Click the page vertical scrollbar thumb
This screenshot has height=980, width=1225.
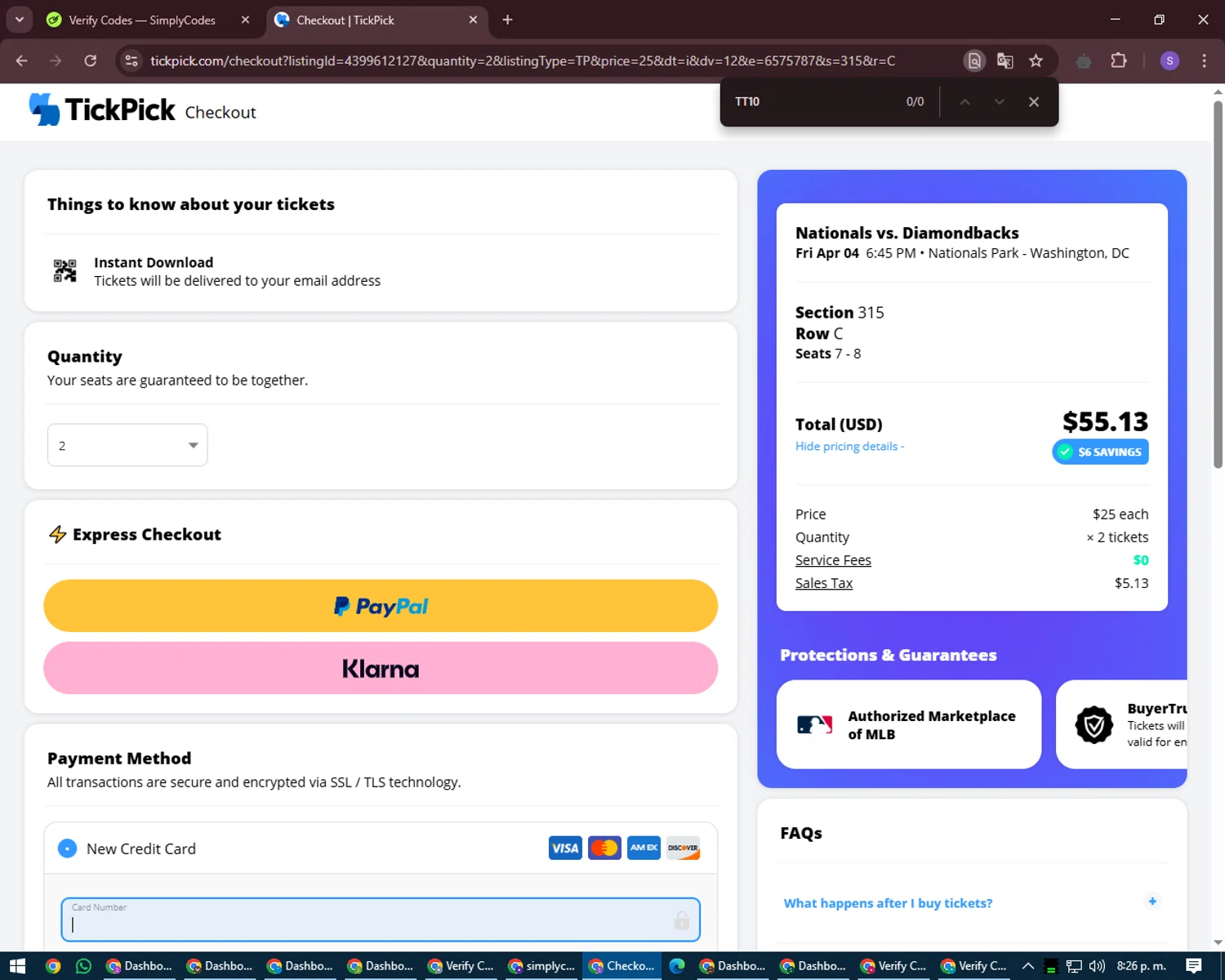coord(1218,283)
